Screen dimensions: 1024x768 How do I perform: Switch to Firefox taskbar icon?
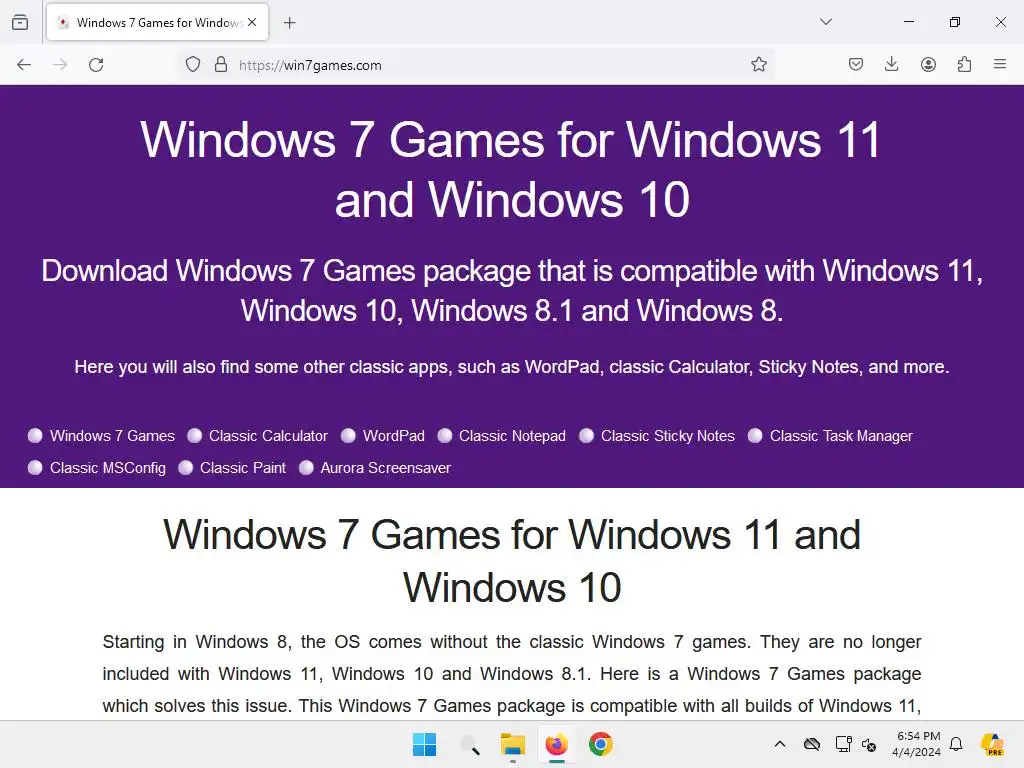[556, 744]
